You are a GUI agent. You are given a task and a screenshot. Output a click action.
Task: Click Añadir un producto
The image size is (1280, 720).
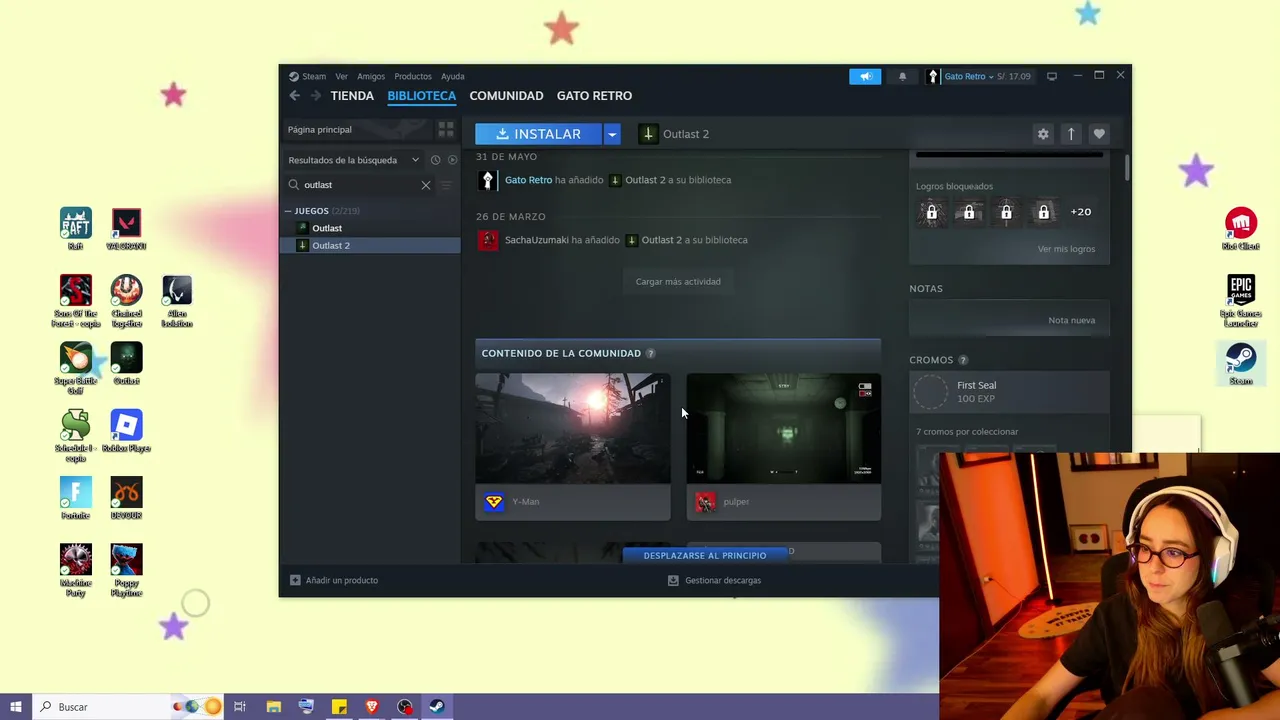(x=333, y=580)
